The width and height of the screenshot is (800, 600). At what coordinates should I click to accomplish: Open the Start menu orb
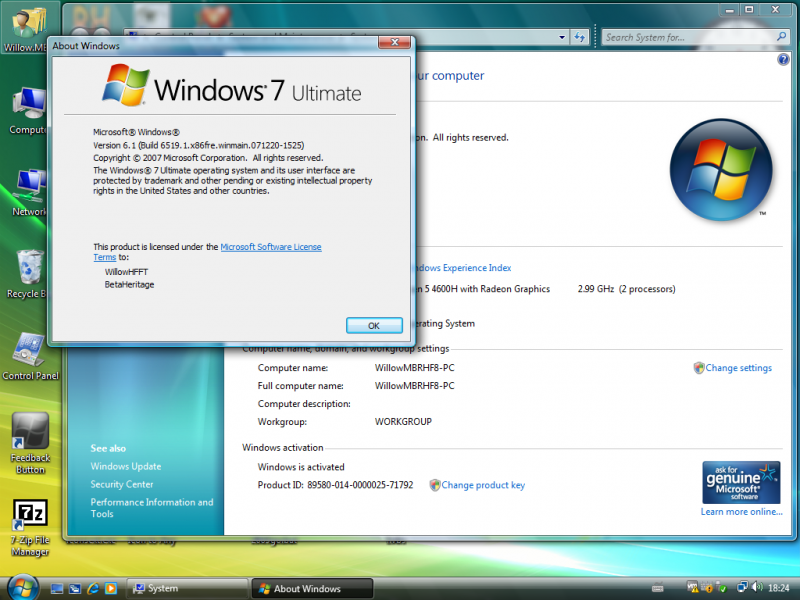(x=23, y=587)
